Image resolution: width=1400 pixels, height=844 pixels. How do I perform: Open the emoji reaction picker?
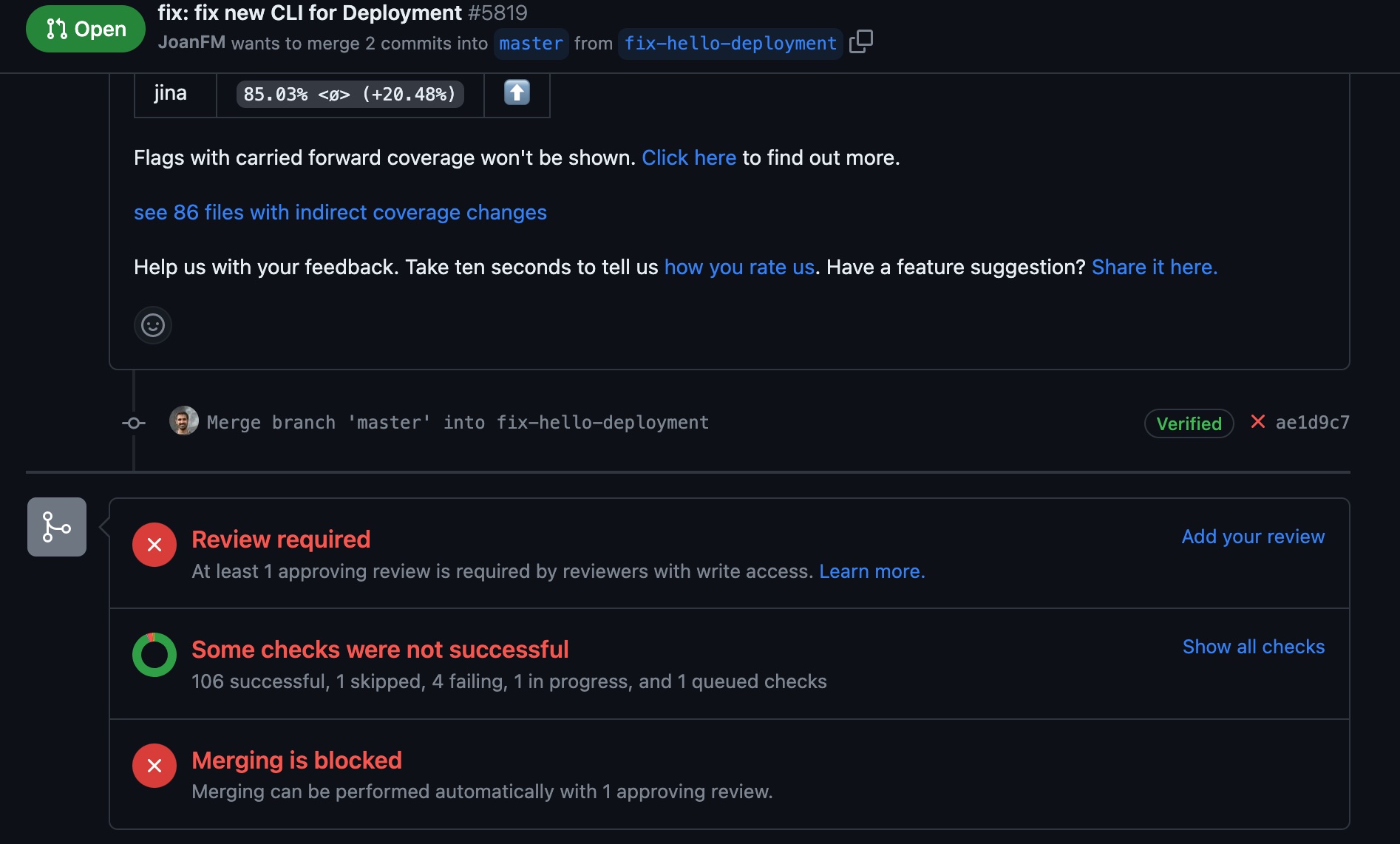(x=152, y=325)
